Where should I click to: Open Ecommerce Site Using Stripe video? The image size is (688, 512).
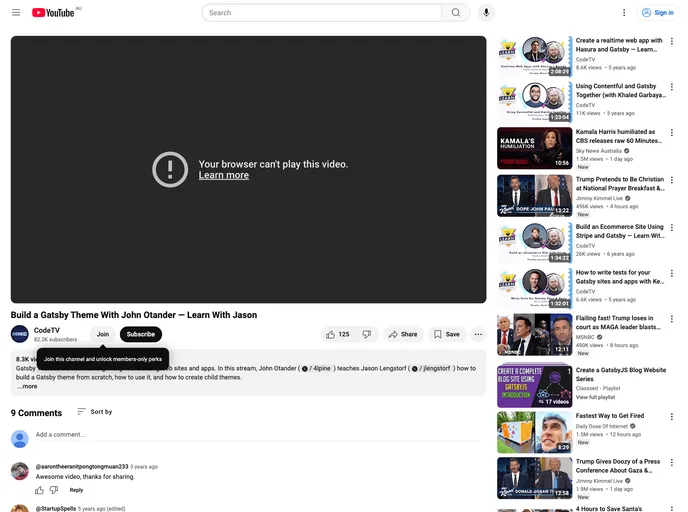(x=620, y=231)
